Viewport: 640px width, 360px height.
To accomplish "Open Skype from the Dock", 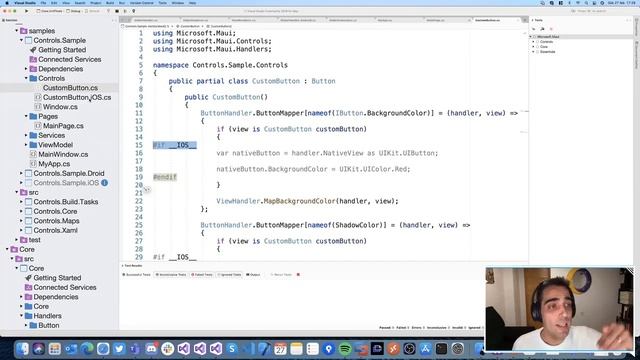I will [x=232, y=349].
